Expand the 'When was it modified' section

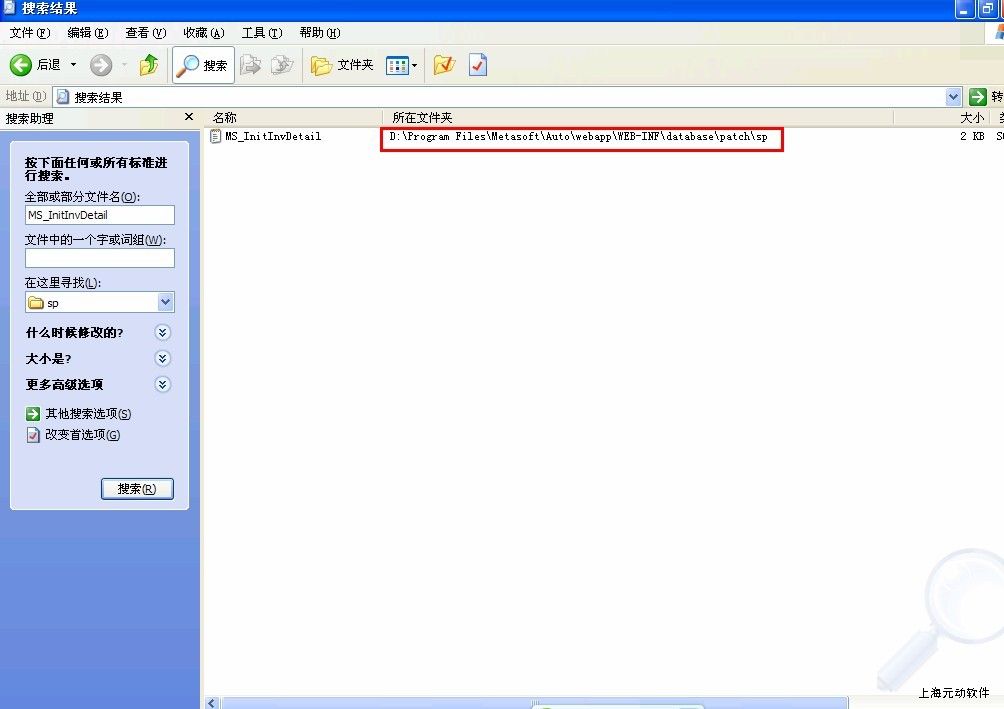tap(163, 333)
